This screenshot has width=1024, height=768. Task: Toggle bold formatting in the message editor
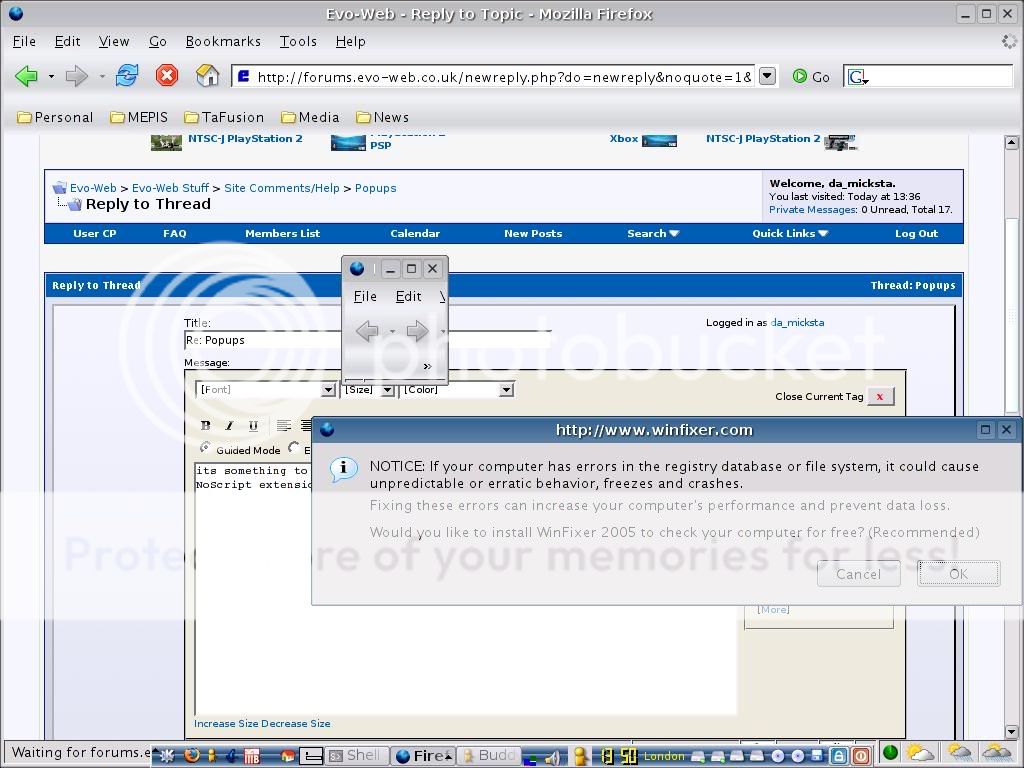pos(205,425)
